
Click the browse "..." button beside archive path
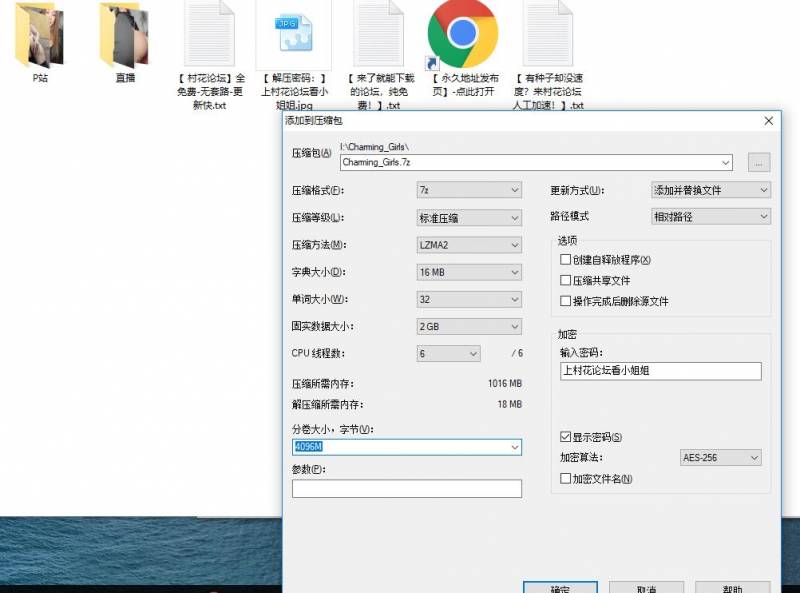(x=759, y=162)
